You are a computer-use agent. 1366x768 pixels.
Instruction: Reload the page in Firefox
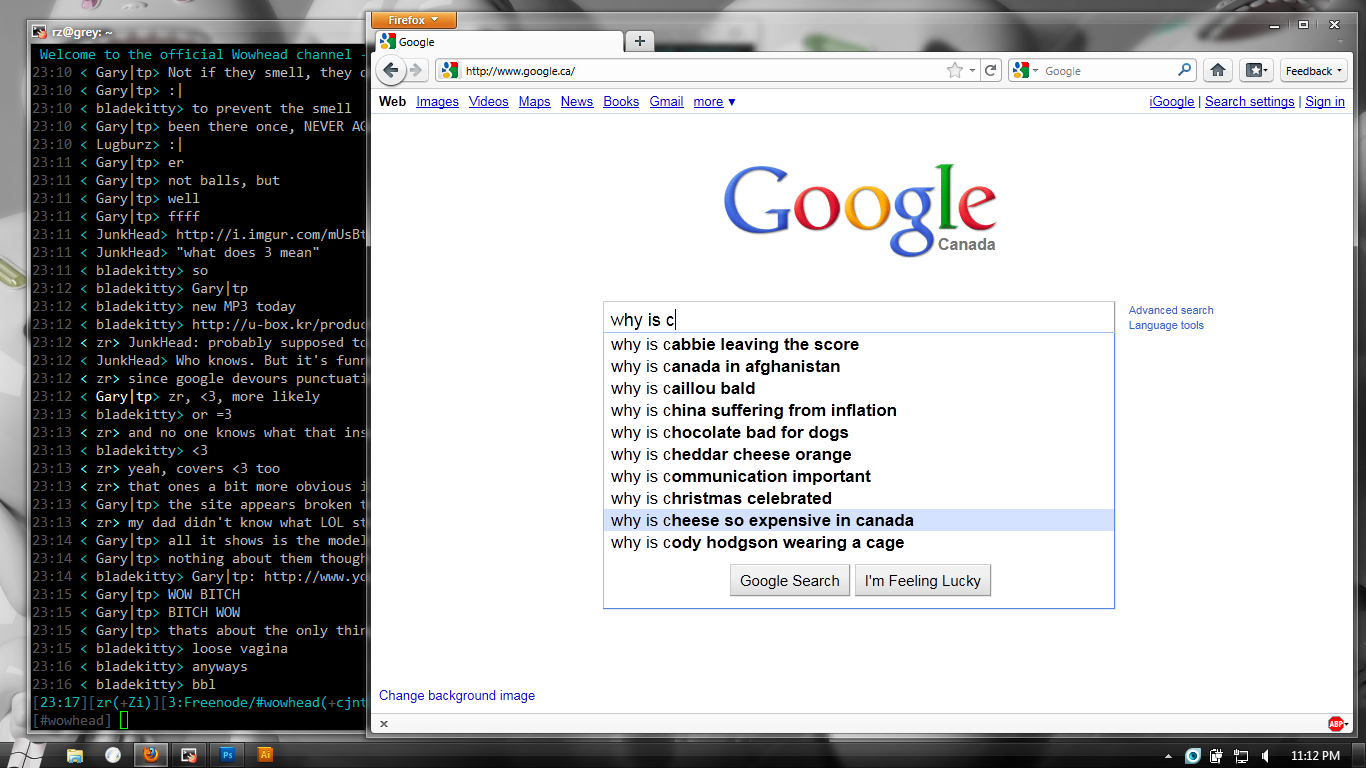coord(990,71)
